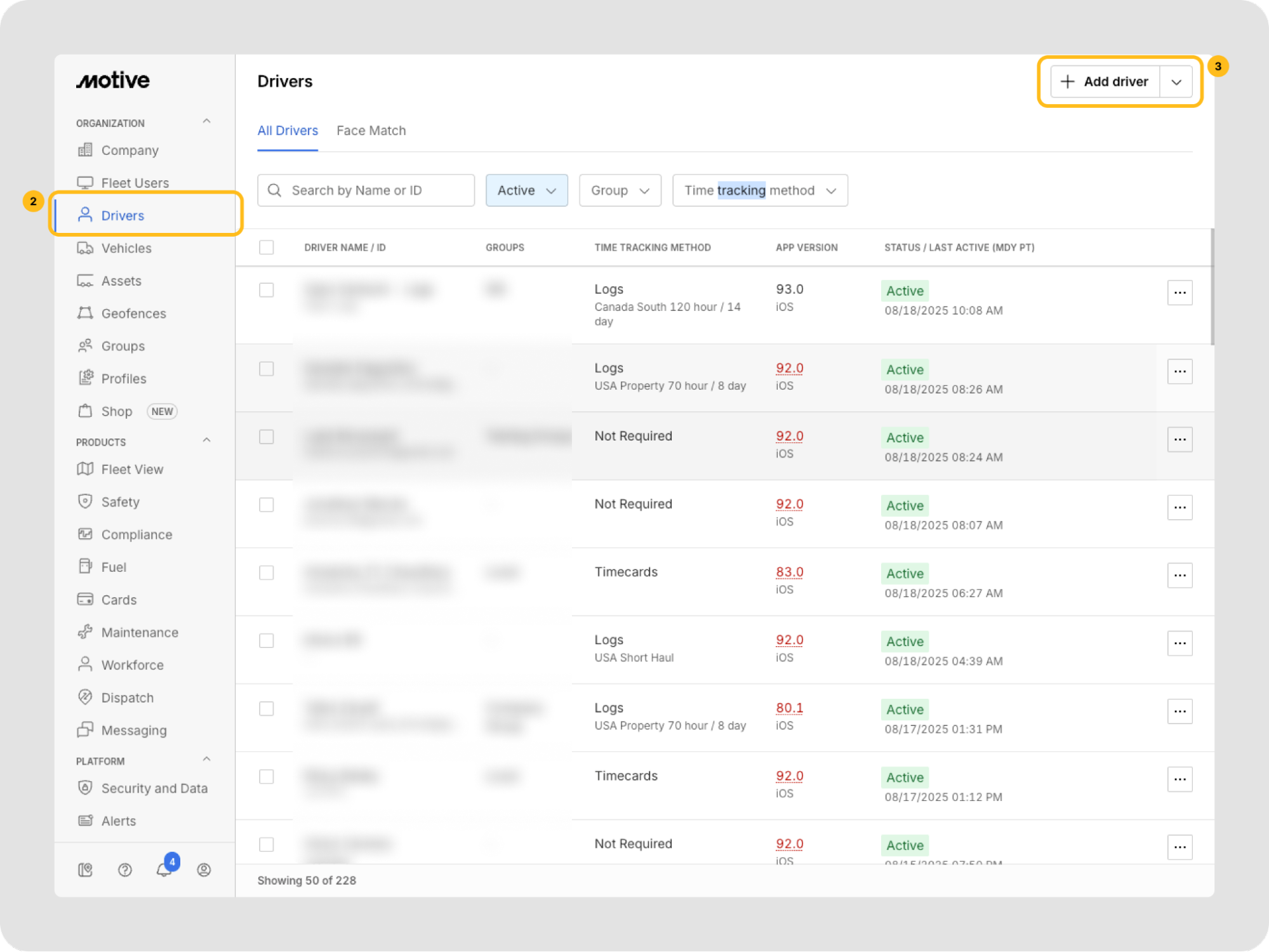Image resolution: width=1269 pixels, height=952 pixels.
Task: Open the user account profile icon
Action: [204, 869]
